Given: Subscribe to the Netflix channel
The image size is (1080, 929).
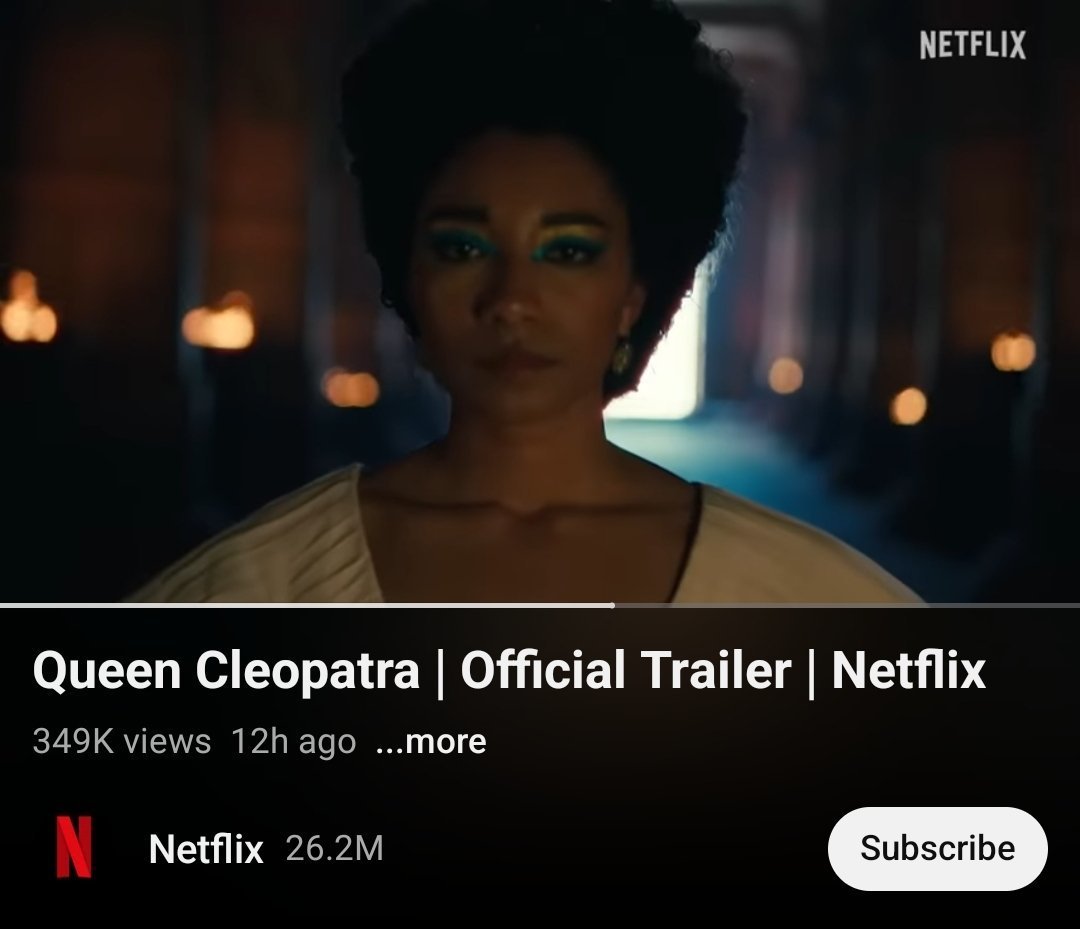Looking at the screenshot, I should coord(937,848).
